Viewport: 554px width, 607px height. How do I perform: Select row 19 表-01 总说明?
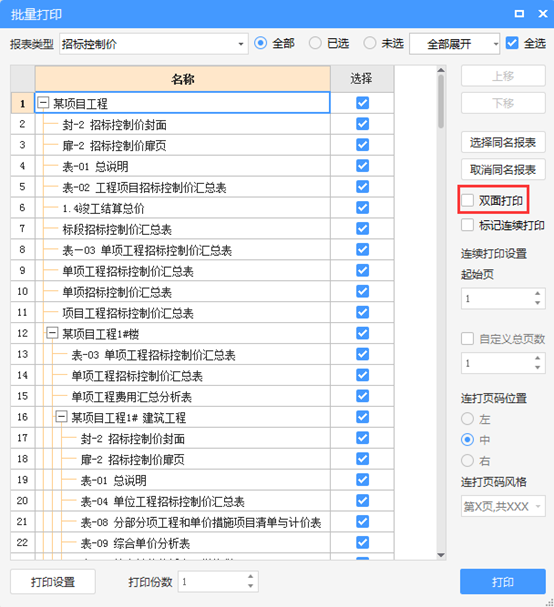pyautogui.click(x=183, y=480)
